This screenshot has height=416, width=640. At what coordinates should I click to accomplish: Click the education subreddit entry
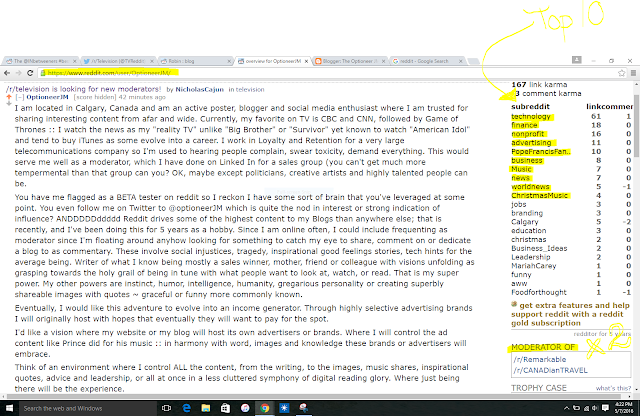[x=529, y=231]
